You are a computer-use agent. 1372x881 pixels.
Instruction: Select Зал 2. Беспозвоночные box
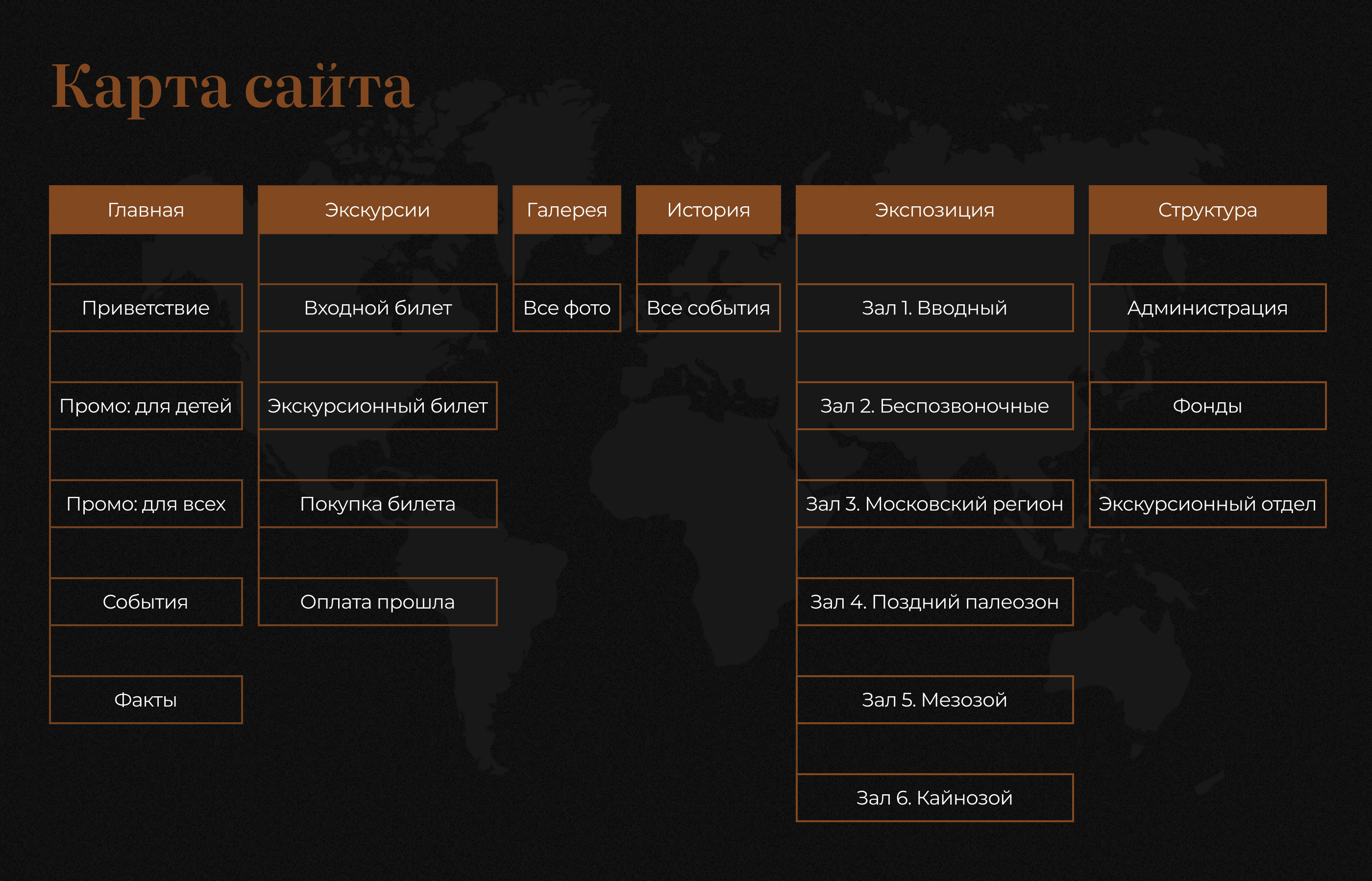934,406
